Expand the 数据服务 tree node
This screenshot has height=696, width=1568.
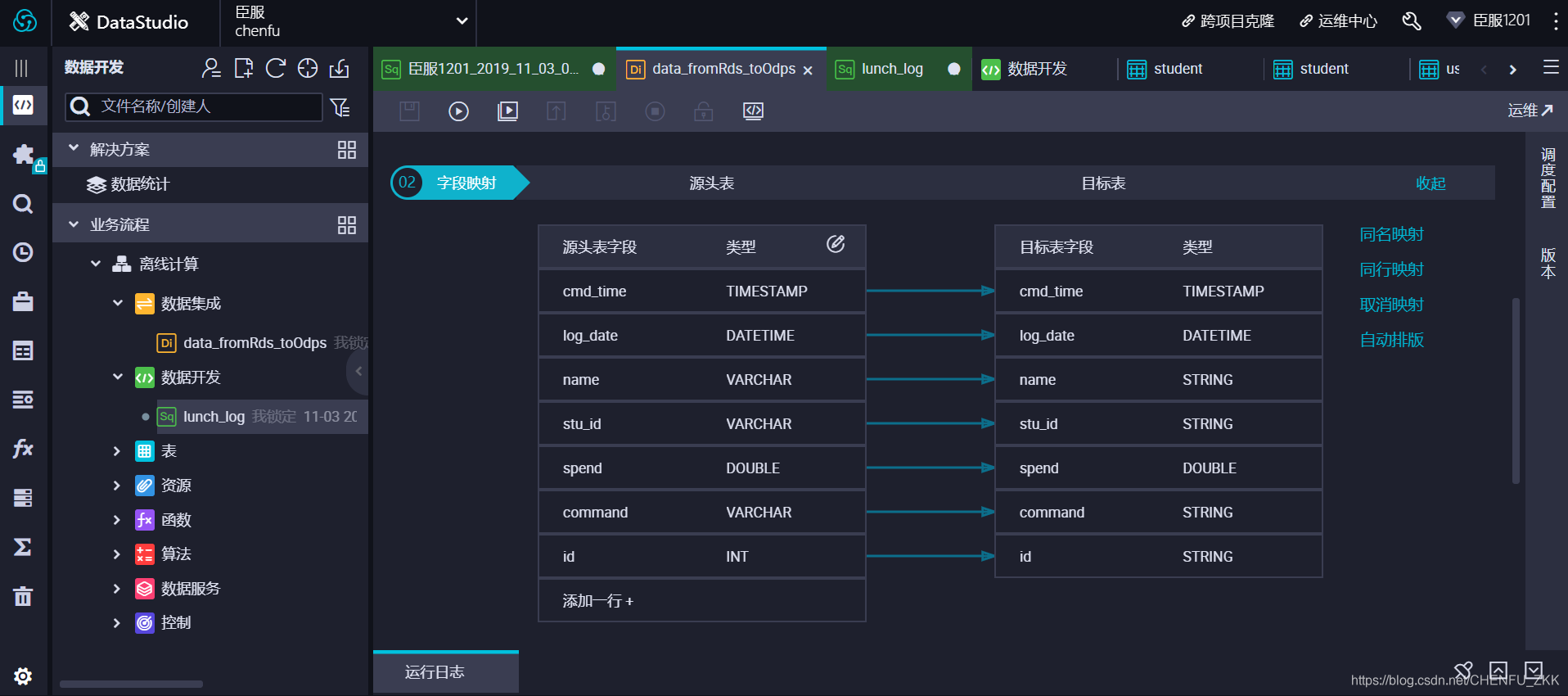[x=116, y=589]
